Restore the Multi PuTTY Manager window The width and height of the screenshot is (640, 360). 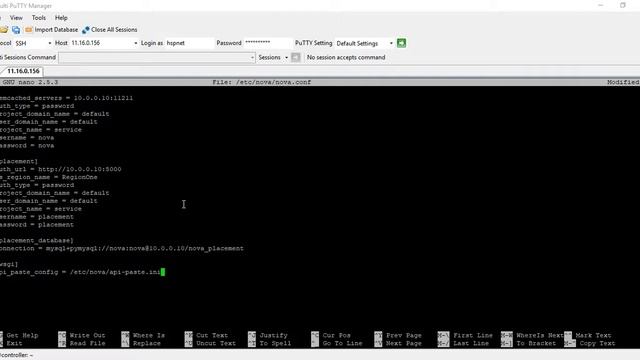(622, 5)
